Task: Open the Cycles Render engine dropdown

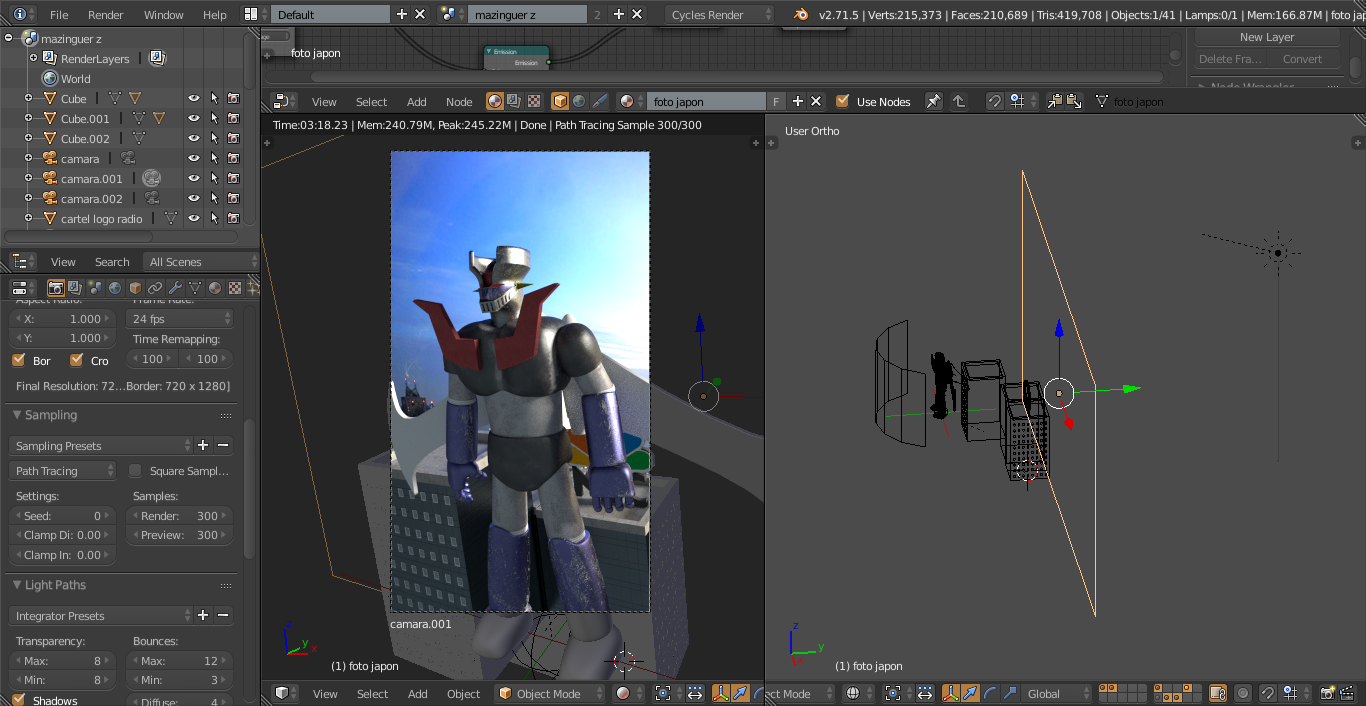Action: point(720,14)
